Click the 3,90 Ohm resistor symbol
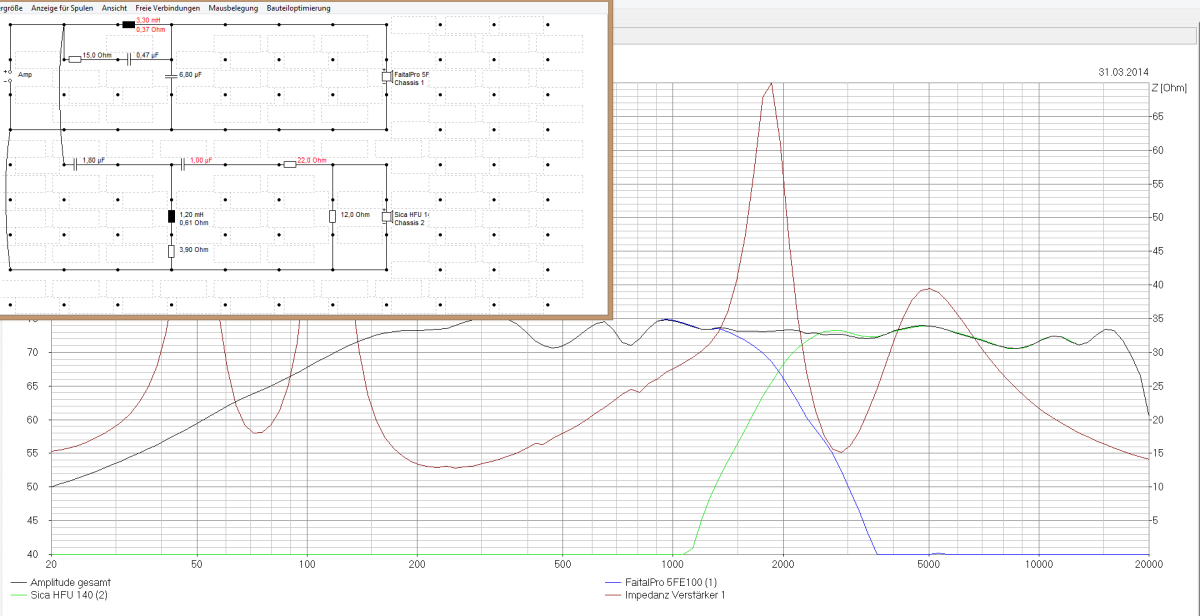Viewport: 1200px width, 616px height. tap(171, 250)
